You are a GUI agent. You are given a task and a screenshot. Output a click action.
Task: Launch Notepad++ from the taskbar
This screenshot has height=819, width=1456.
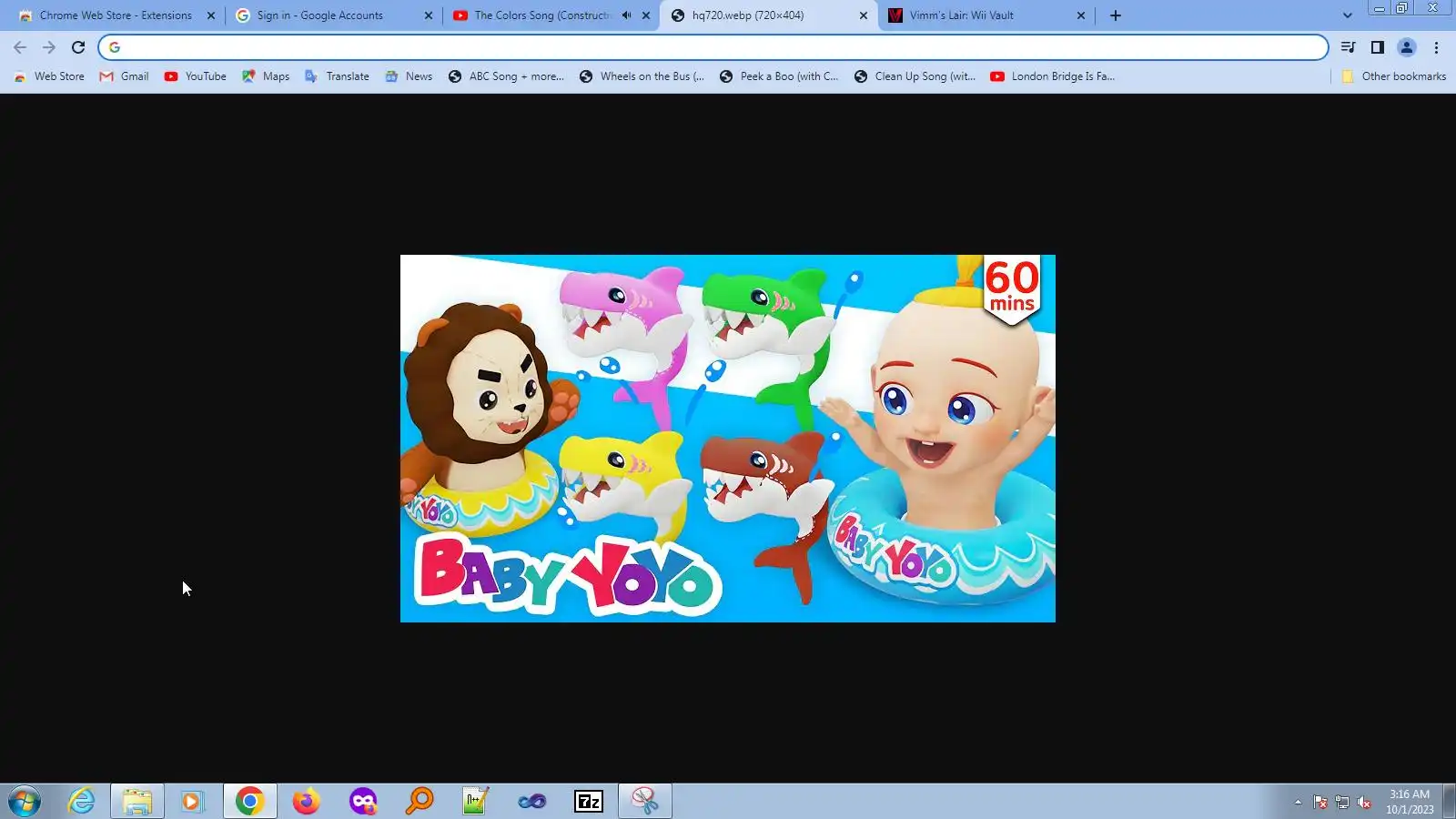coord(476,801)
